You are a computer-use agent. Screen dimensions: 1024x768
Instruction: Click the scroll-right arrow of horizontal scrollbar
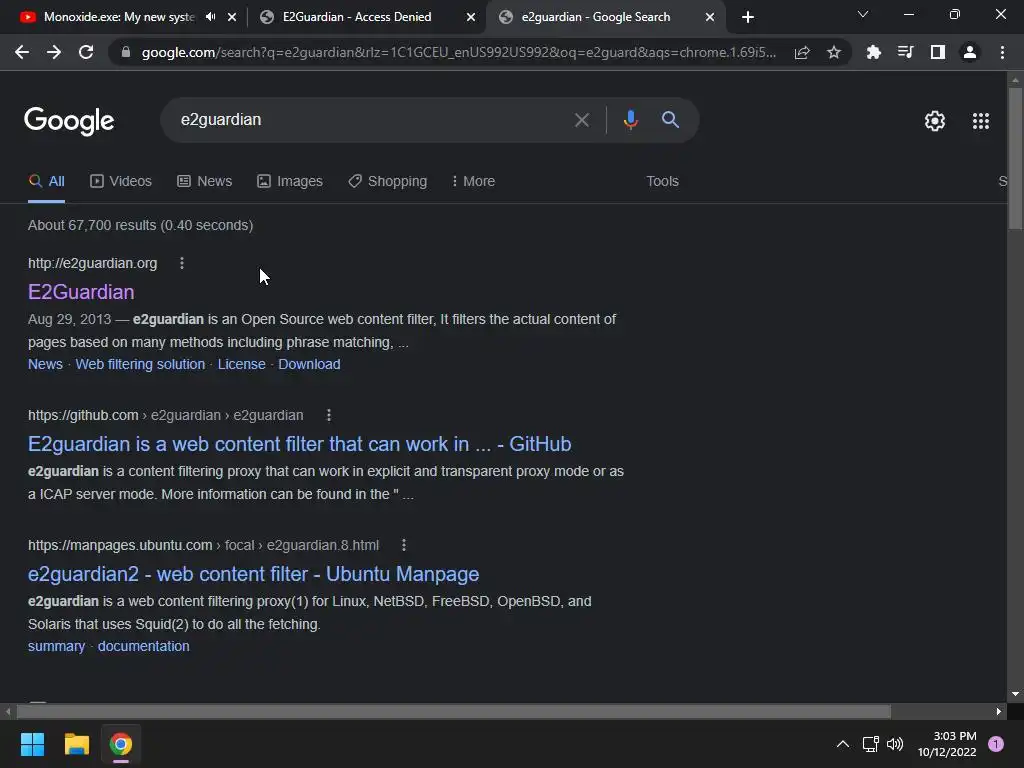[998, 711]
